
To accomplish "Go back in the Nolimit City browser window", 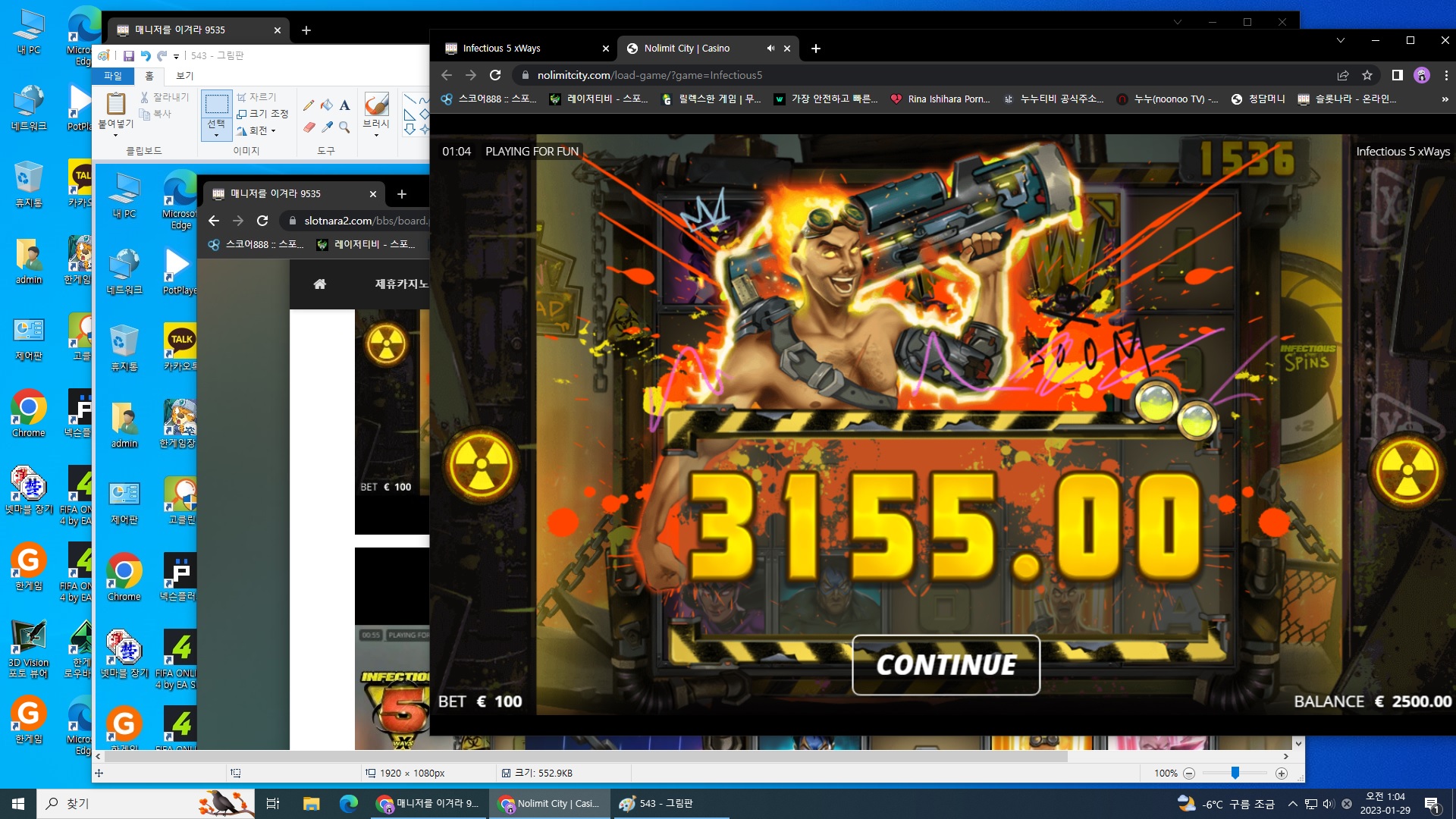I will click(x=447, y=75).
